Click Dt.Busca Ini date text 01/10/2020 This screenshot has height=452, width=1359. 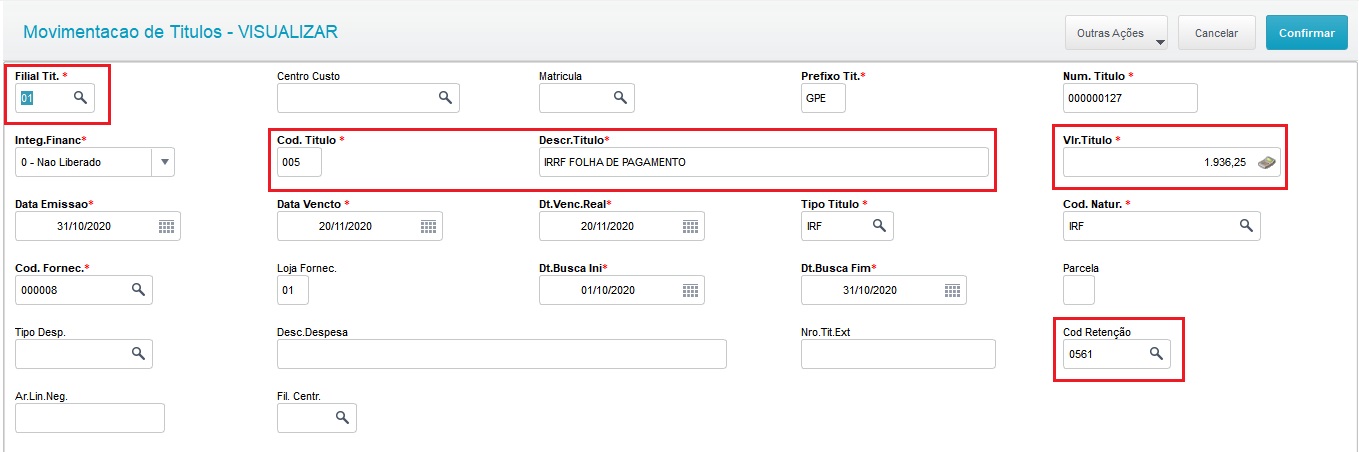(x=607, y=291)
